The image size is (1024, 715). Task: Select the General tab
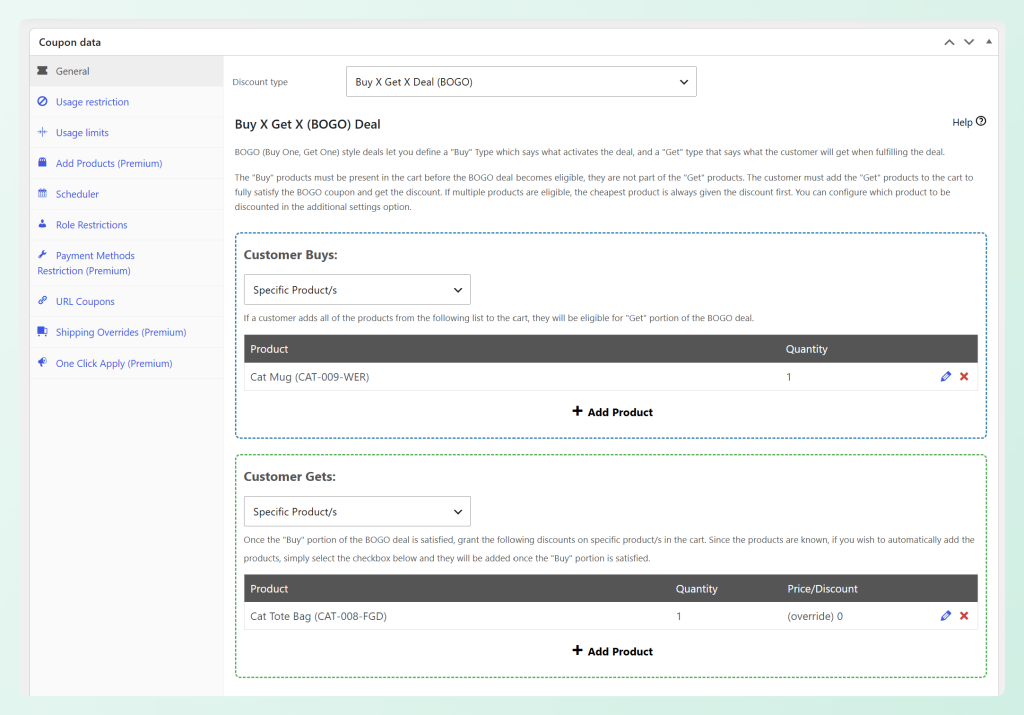point(127,71)
